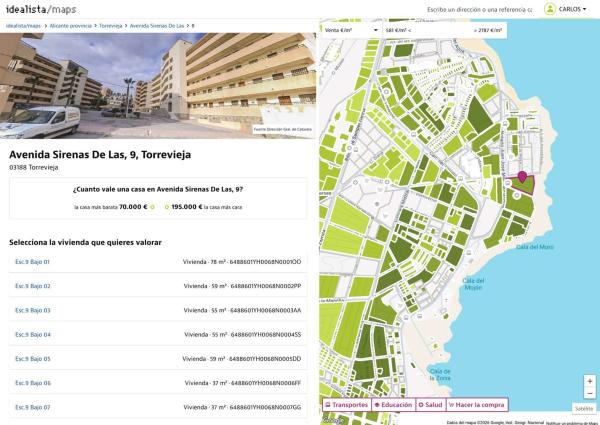The width and height of the screenshot is (600, 425).
Task: Click cadastral reference ending 0002PP
Action: 265,286
